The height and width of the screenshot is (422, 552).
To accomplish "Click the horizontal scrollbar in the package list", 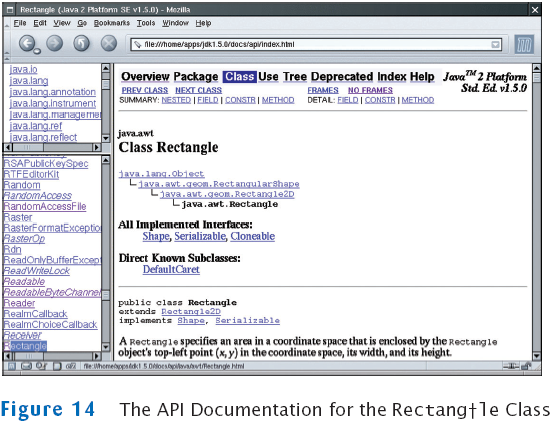I will pos(52,147).
